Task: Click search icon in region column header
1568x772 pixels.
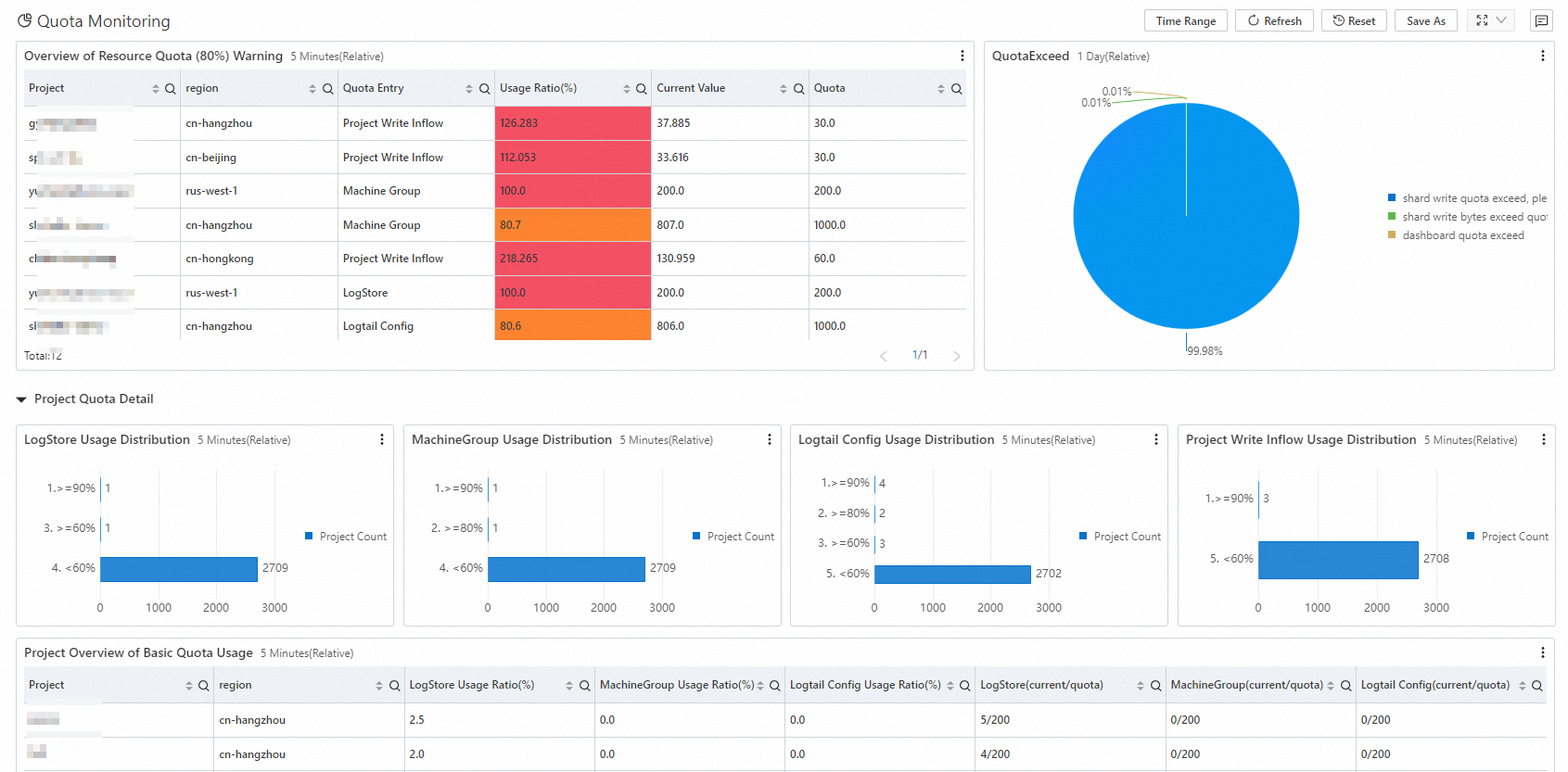Action: click(x=327, y=89)
